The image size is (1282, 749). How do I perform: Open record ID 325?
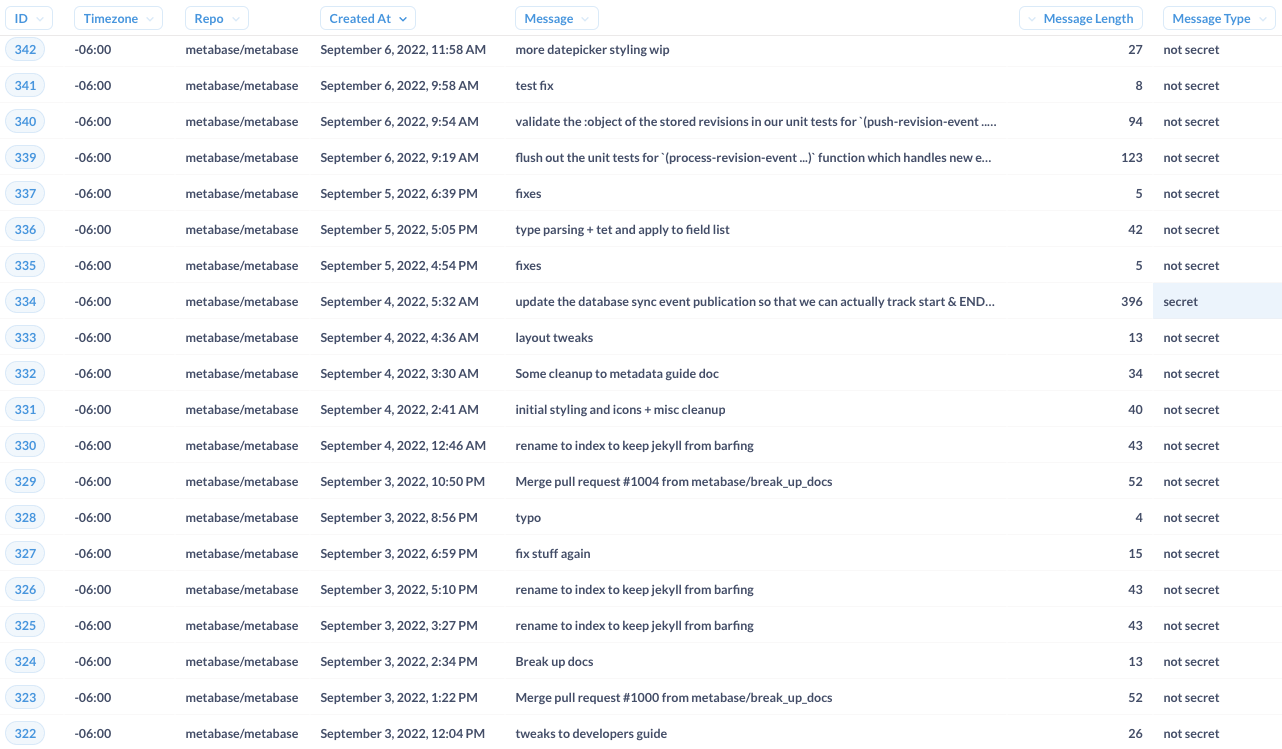pos(25,626)
